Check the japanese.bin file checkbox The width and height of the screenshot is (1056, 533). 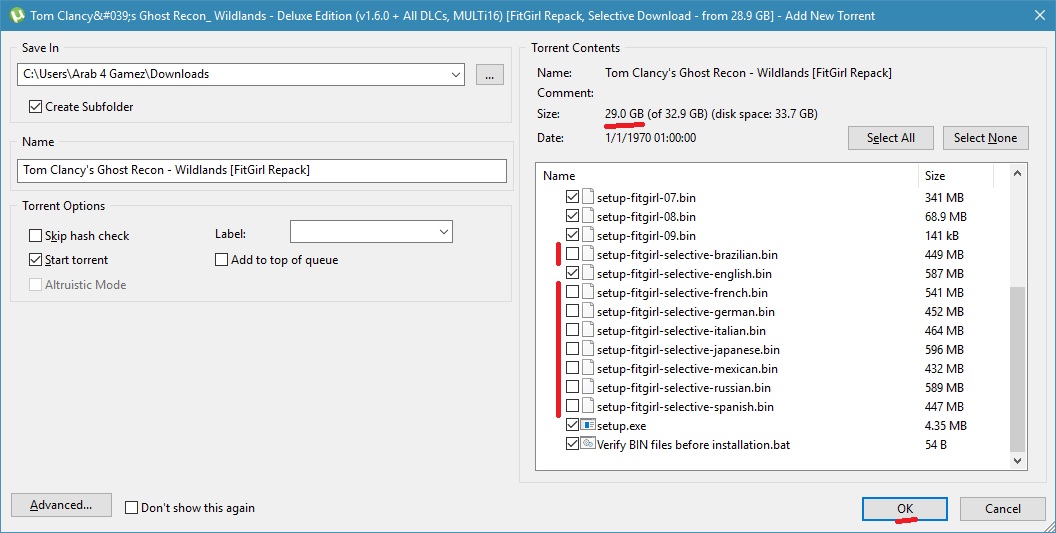(x=572, y=349)
